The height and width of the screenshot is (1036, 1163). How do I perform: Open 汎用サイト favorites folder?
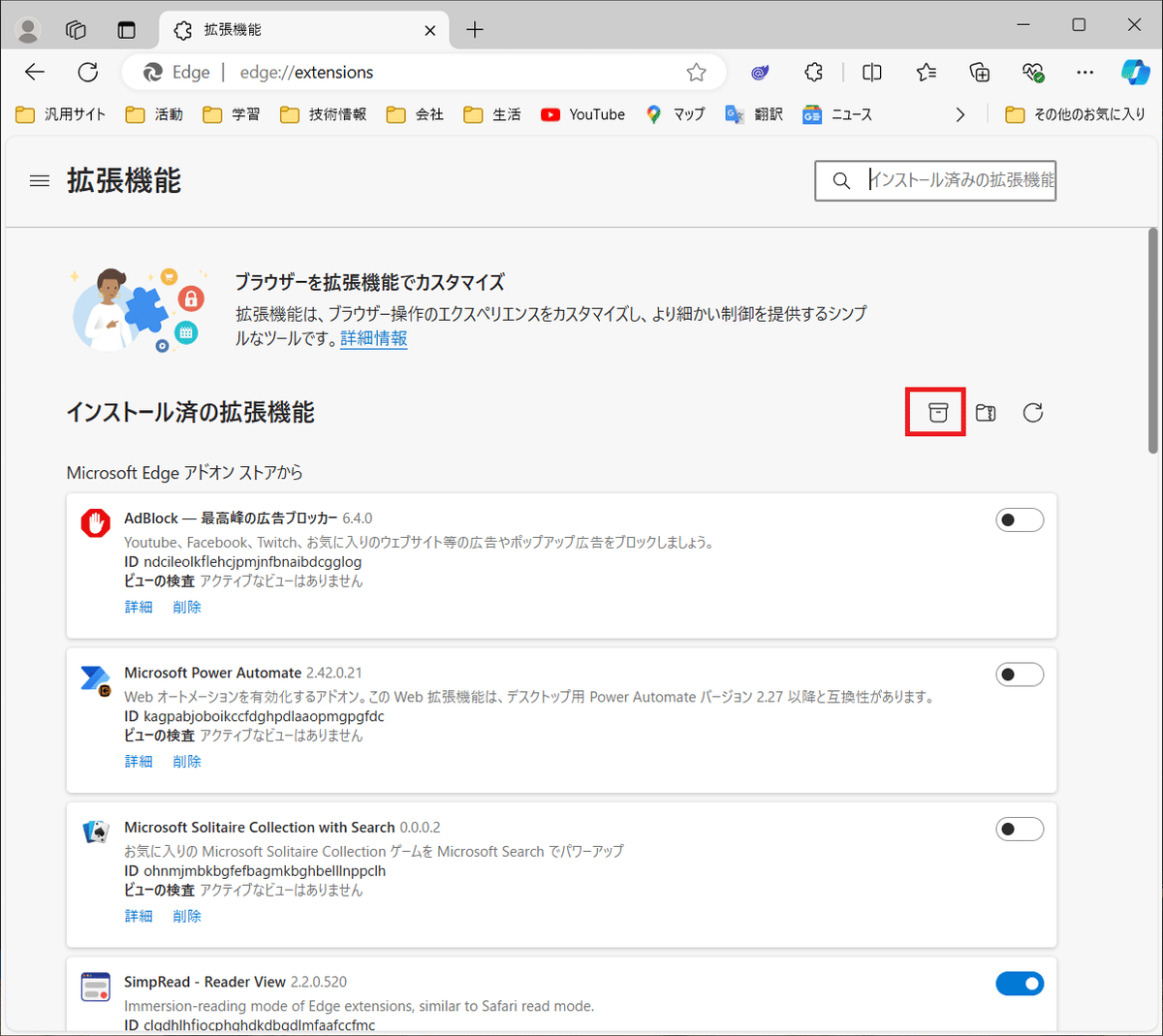point(61,114)
